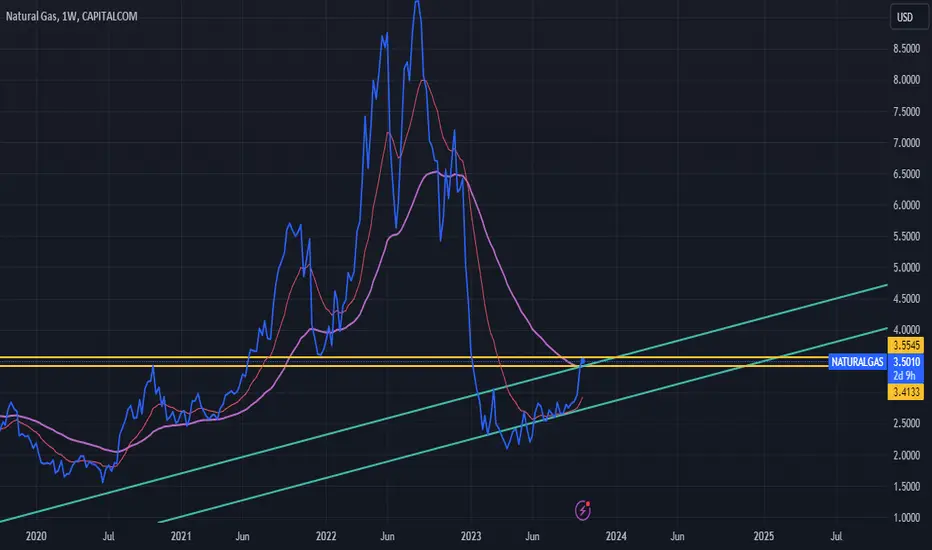
Task: Click the 8.5000 price axis label
Action: pos(906,49)
